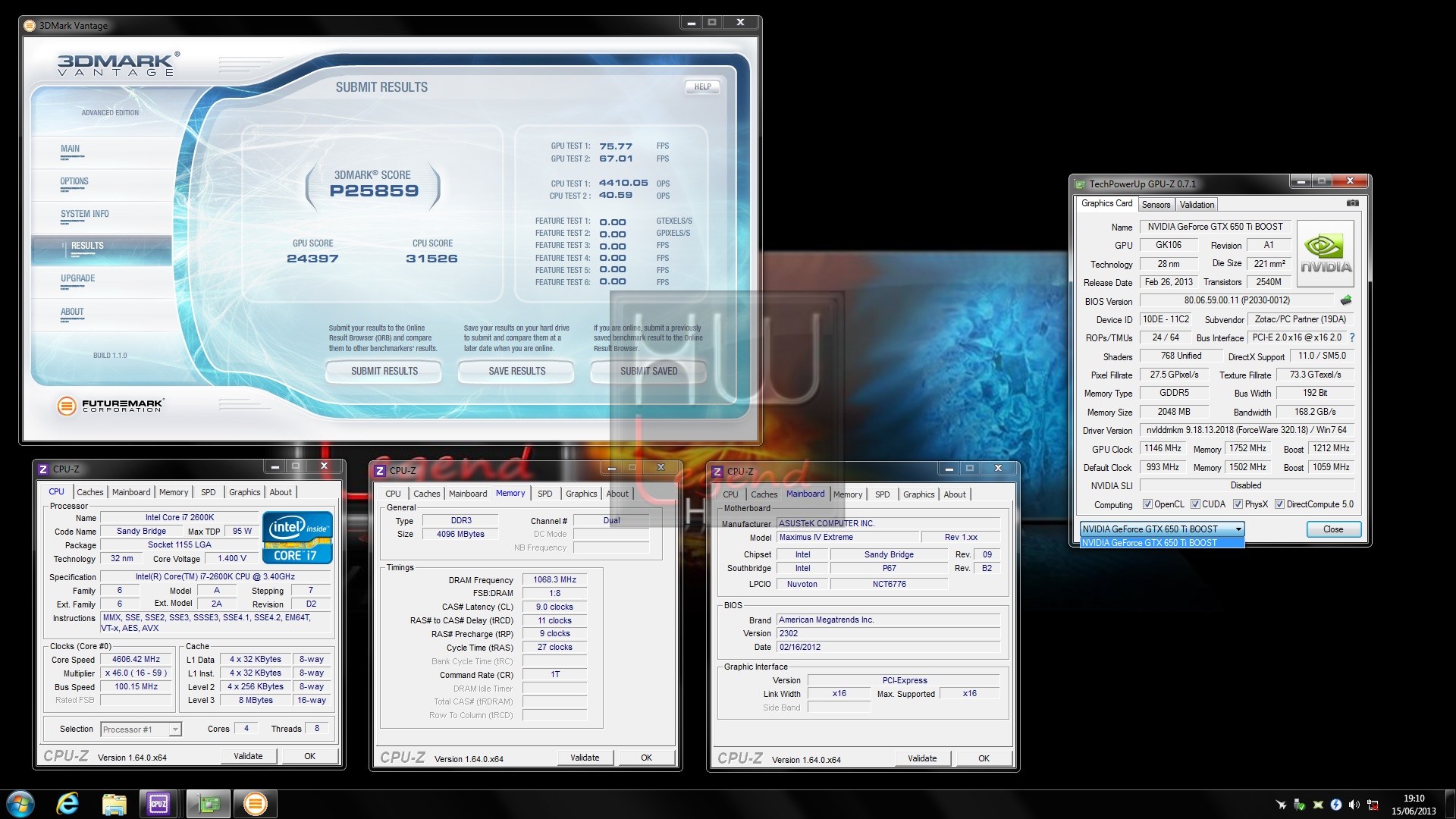This screenshot has height=819, width=1456.
Task: Open Graphics tab in CPU-Z Mainboard window
Action: coord(918,494)
